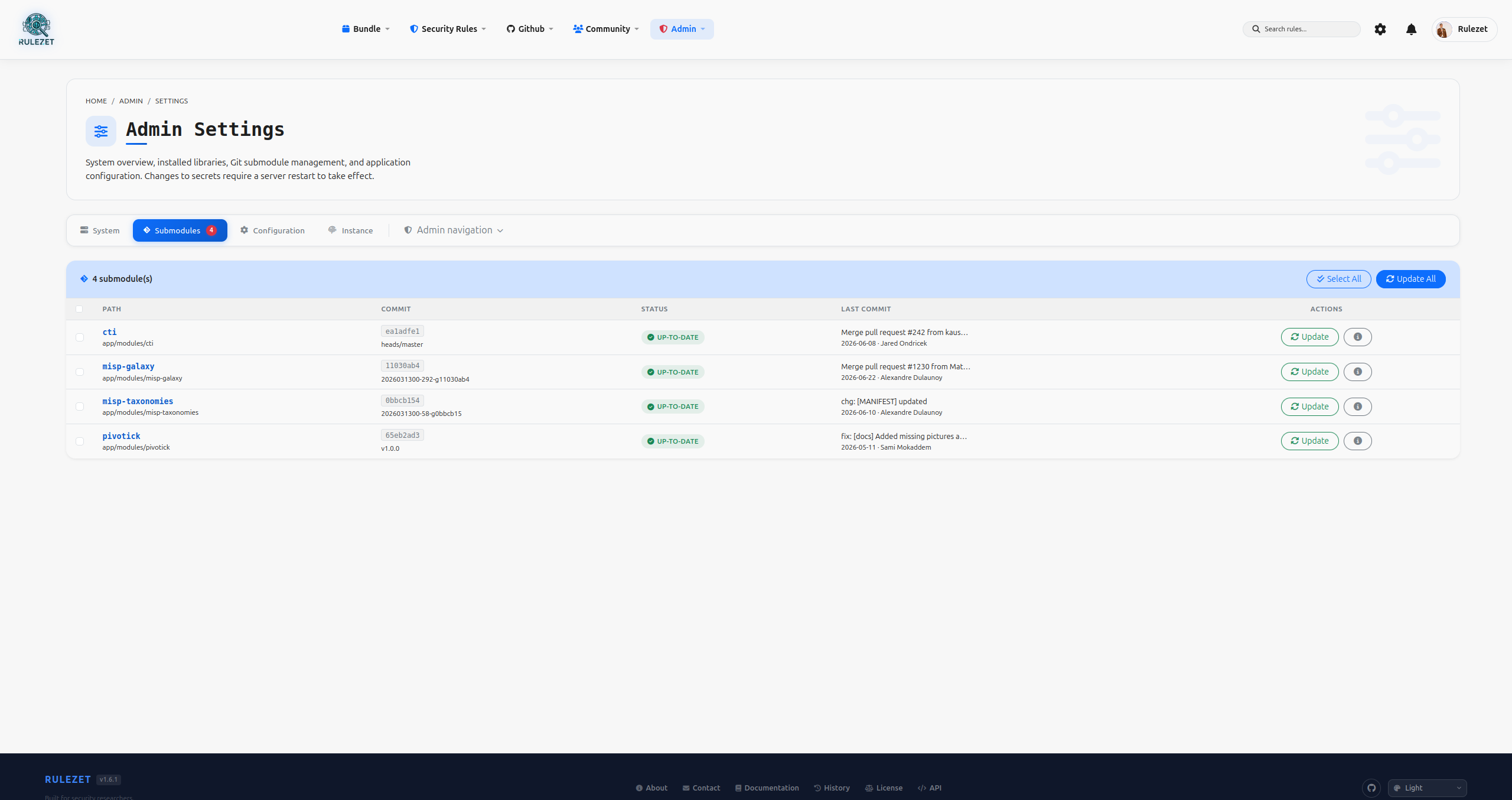The height and width of the screenshot is (800, 1512).
Task: Click the Select All button
Action: click(1339, 279)
